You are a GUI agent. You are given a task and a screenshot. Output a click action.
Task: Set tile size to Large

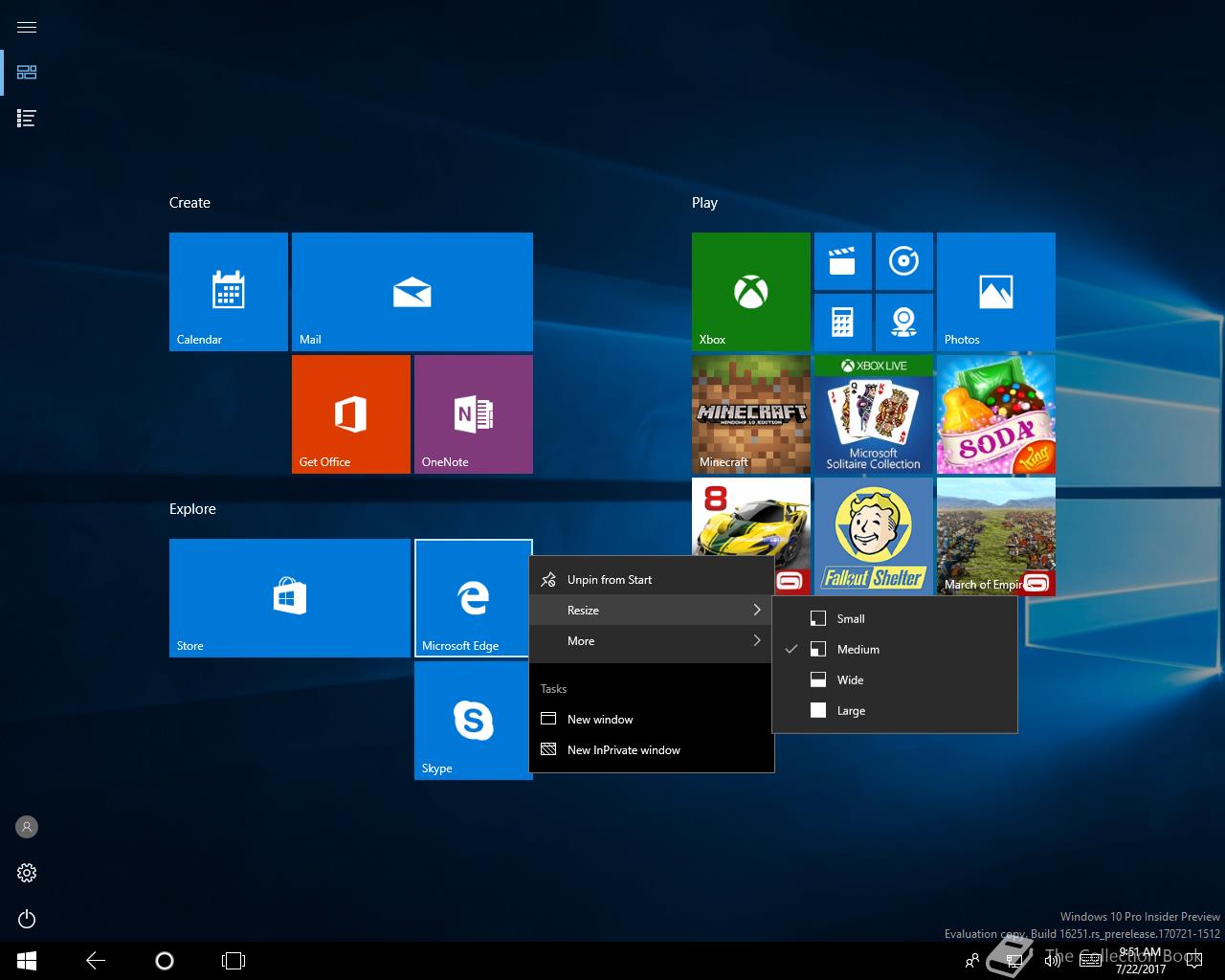(895, 711)
